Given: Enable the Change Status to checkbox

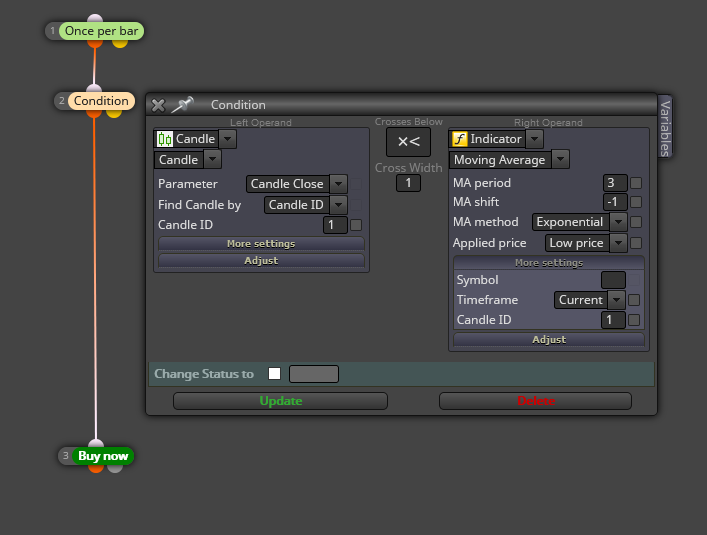Looking at the screenshot, I should [275, 374].
